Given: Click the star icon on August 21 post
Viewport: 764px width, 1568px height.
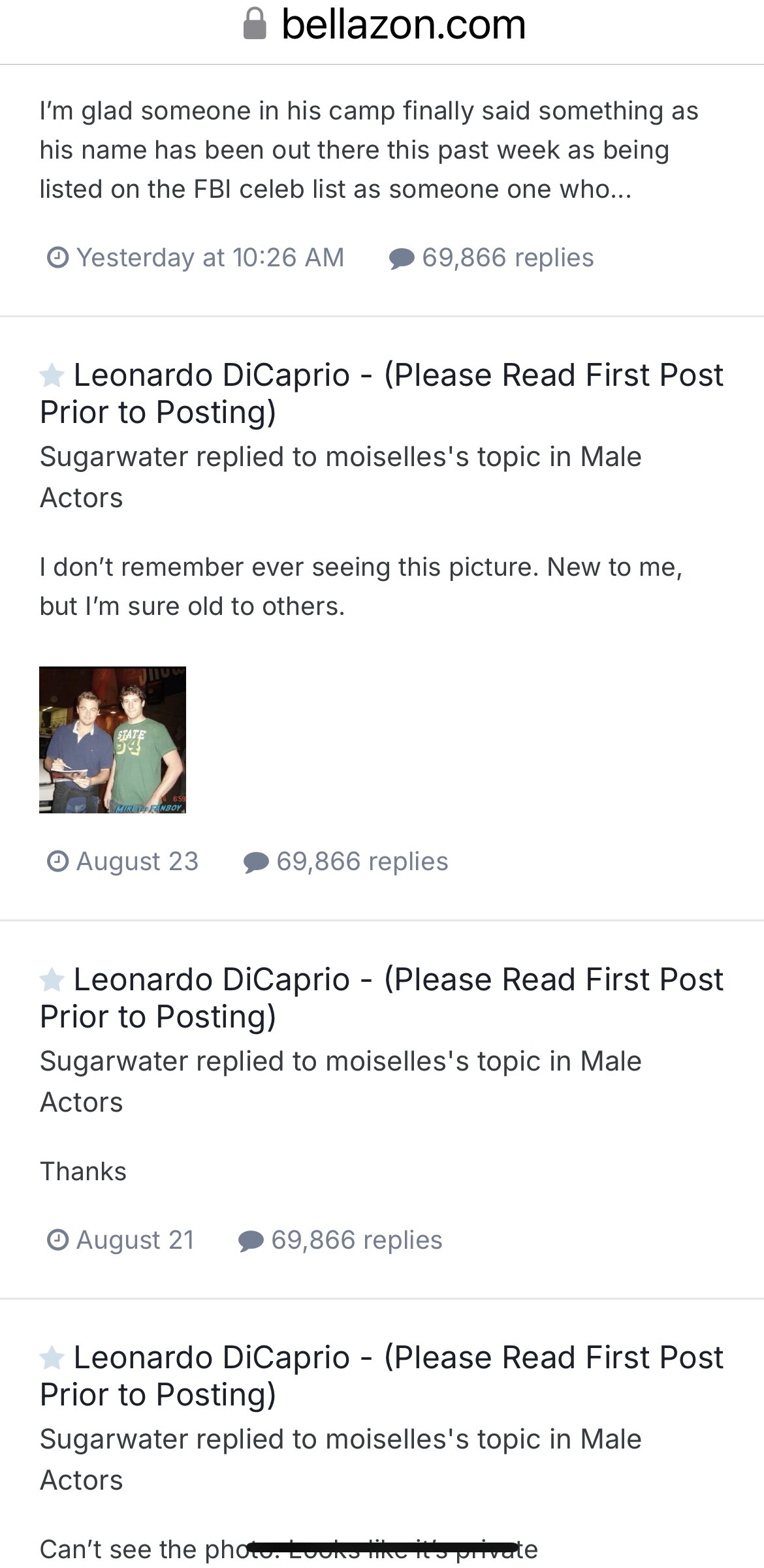Looking at the screenshot, I should (x=52, y=980).
